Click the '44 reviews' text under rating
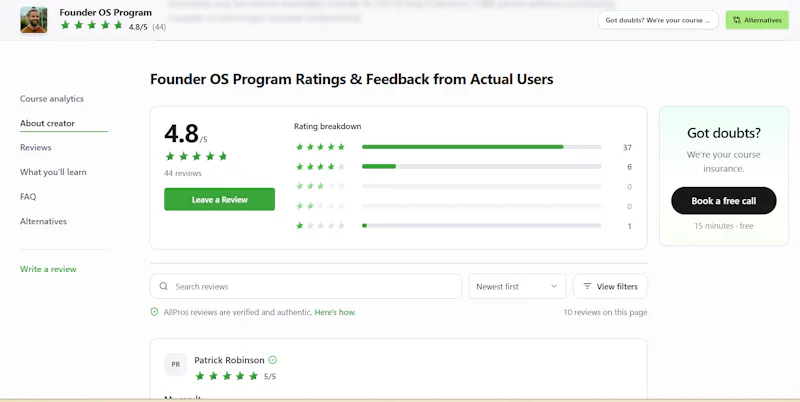The width and height of the screenshot is (800, 402). tap(183, 173)
